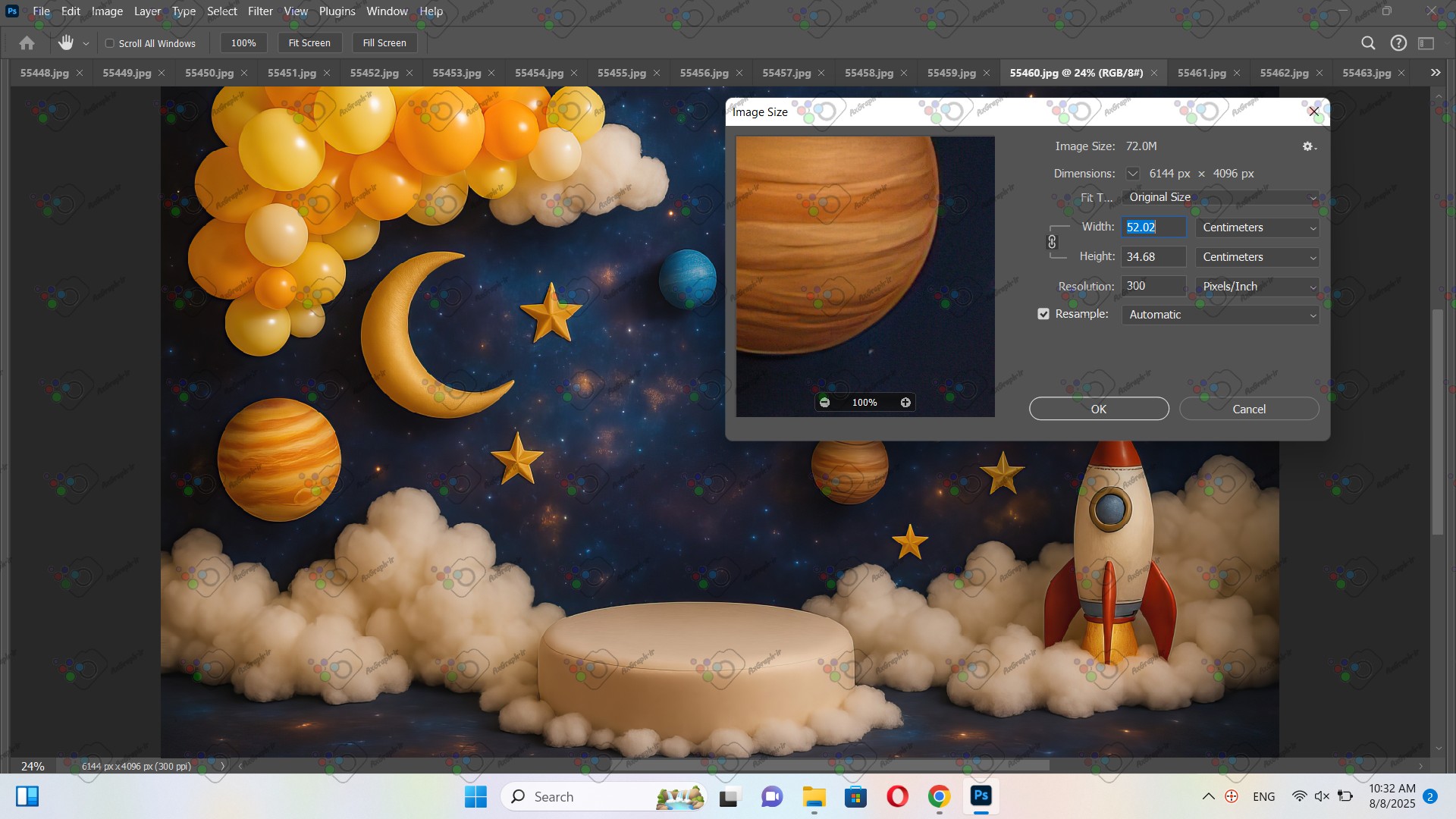Screen dimensions: 1456x819
Task: Open the Filter menu
Action: pyautogui.click(x=260, y=11)
